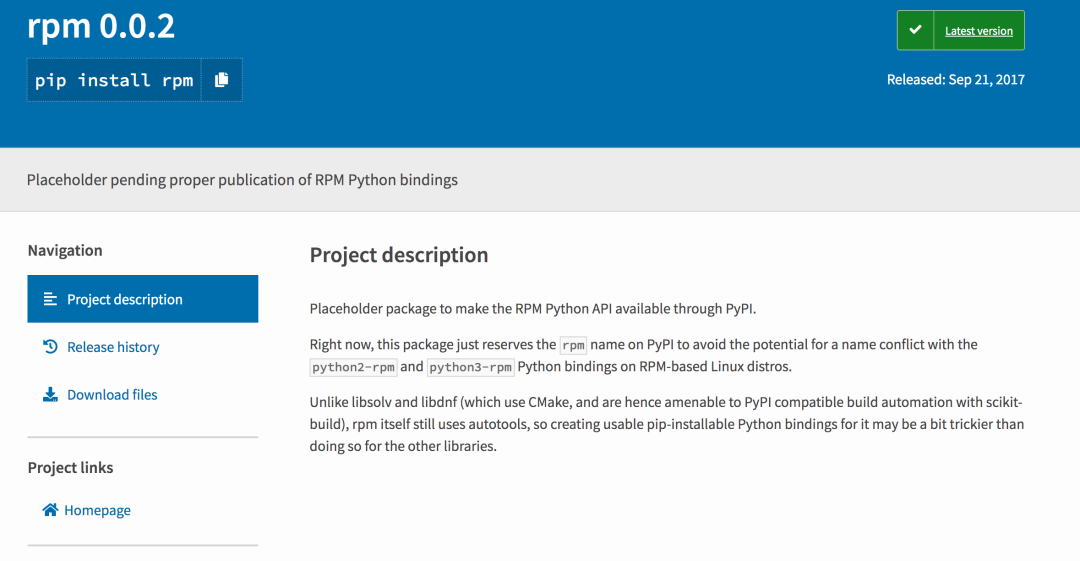The width and height of the screenshot is (1080, 561).
Task: Click the 'Project description' section heading
Action: (x=399, y=255)
